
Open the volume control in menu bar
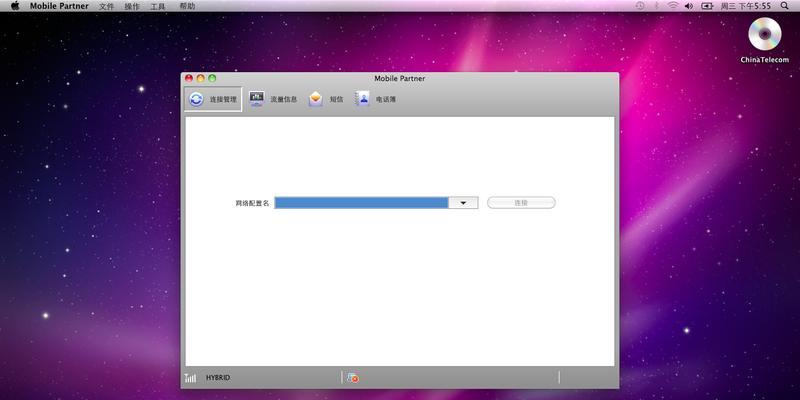689,6
